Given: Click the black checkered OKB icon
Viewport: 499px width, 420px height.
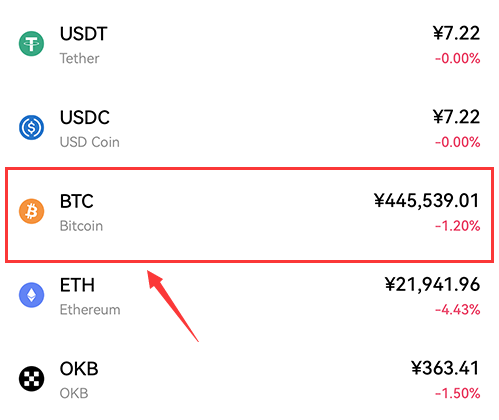Looking at the screenshot, I should pos(31,379).
